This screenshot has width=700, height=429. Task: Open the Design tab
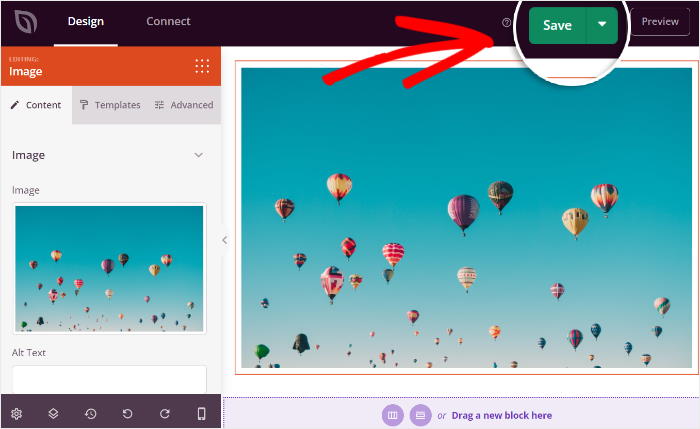click(x=86, y=21)
